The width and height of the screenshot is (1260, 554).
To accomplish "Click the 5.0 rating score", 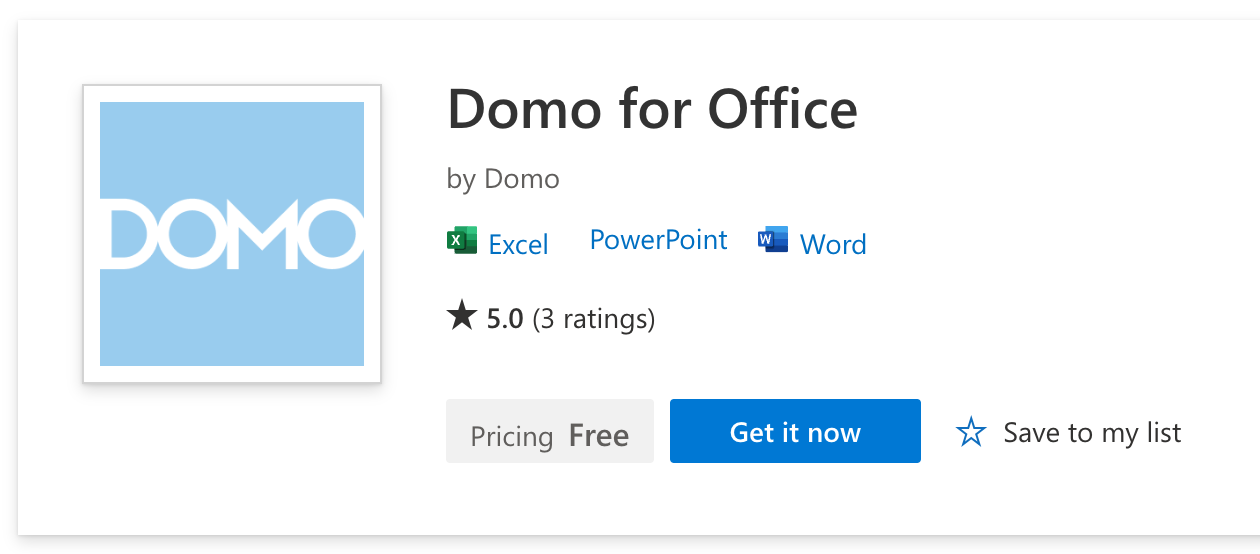I will pos(505,320).
